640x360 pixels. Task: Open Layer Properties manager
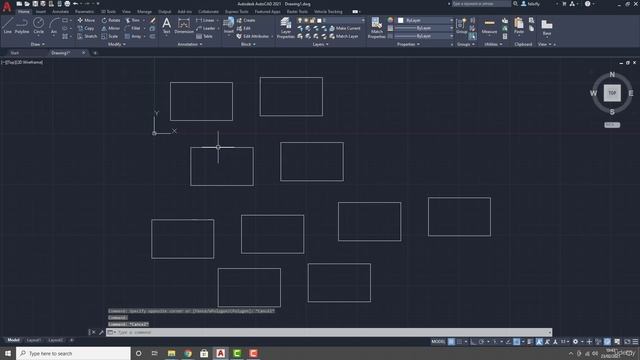pyautogui.click(x=286, y=28)
